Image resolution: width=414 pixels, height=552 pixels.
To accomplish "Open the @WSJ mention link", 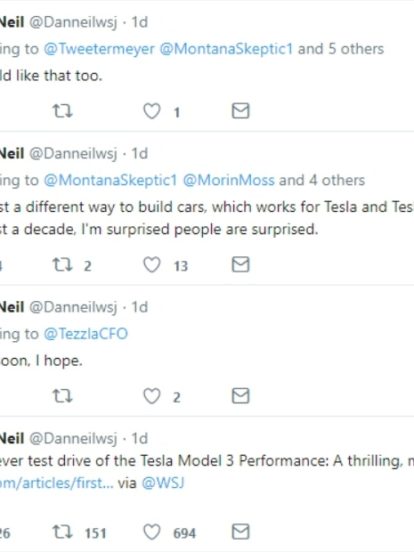I will click(x=163, y=483).
